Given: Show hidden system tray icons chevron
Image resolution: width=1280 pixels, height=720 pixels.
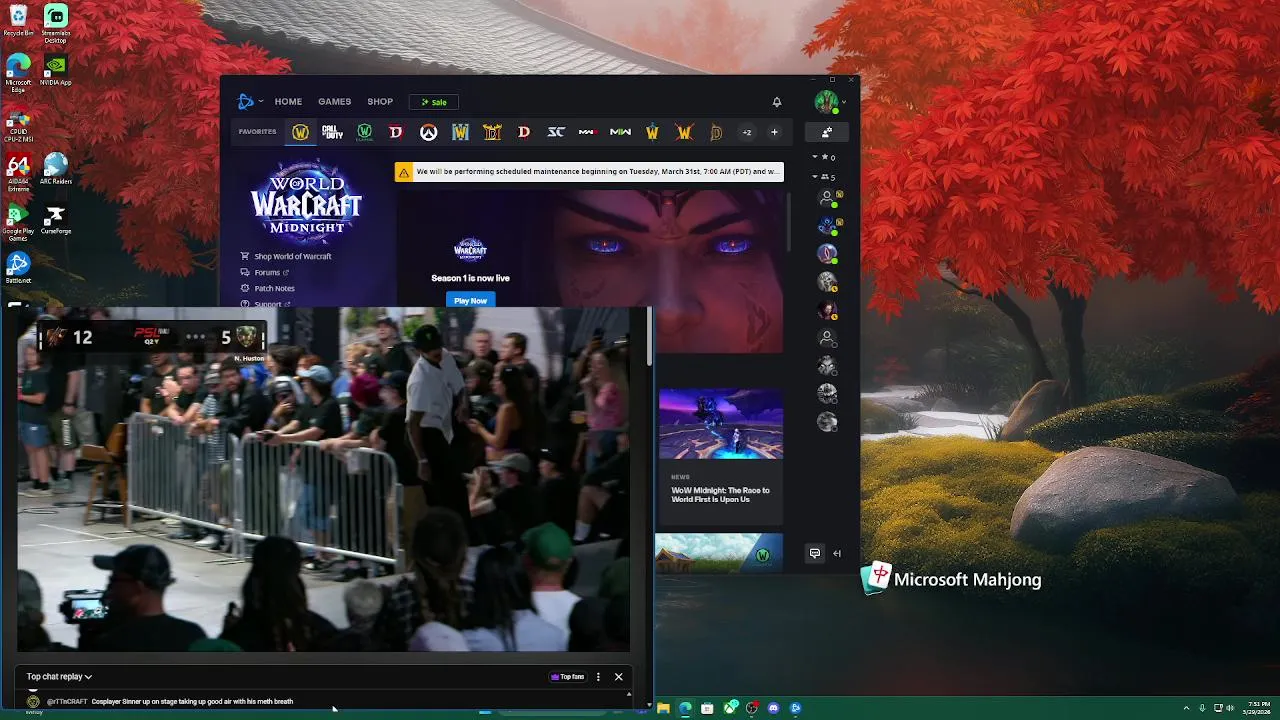Looking at the screenshot, I should coord(1187,708).
